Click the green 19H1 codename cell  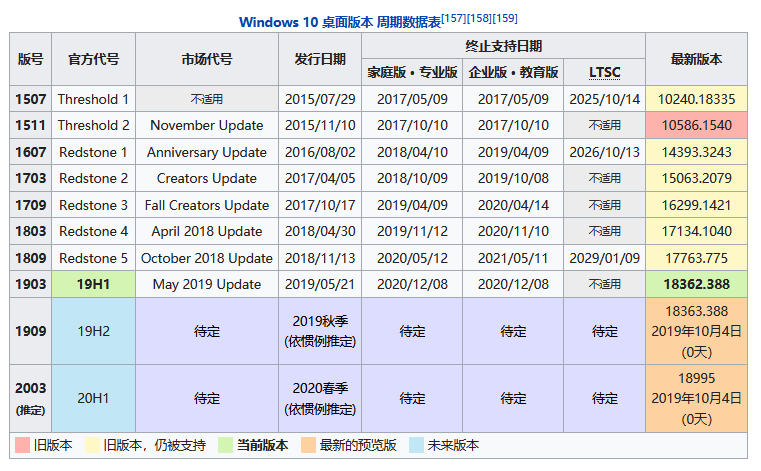93,284
